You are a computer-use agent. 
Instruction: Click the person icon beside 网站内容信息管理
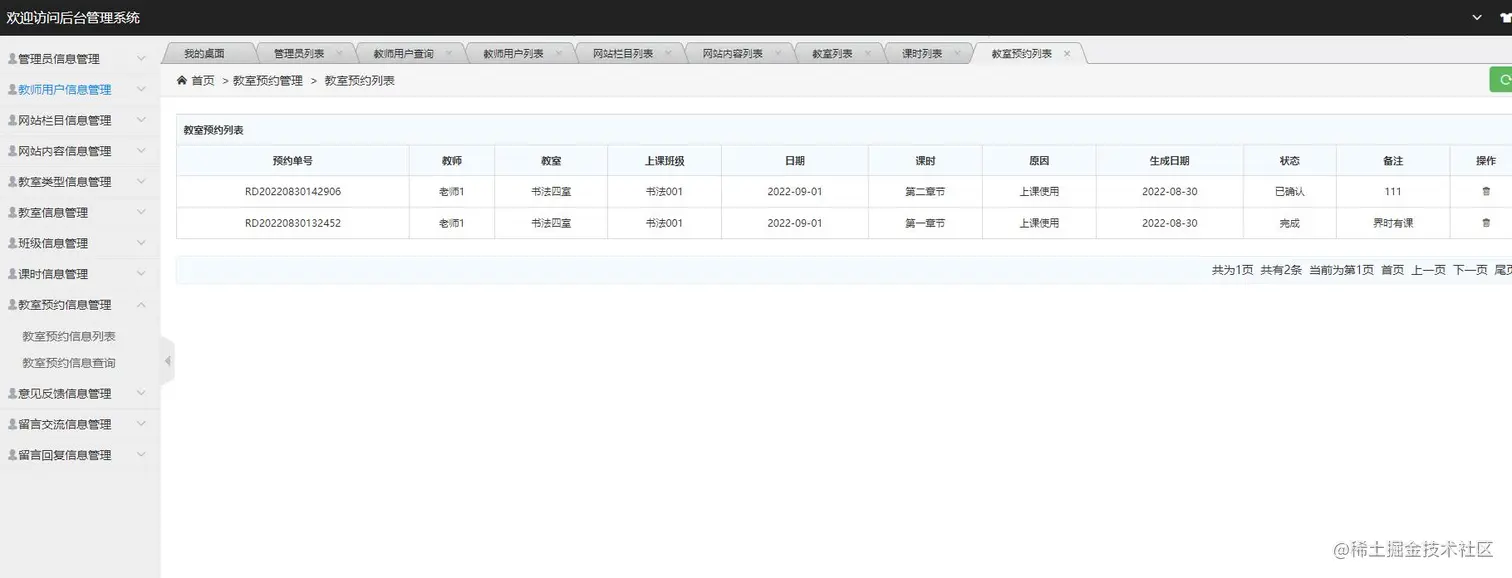[12, 152]
